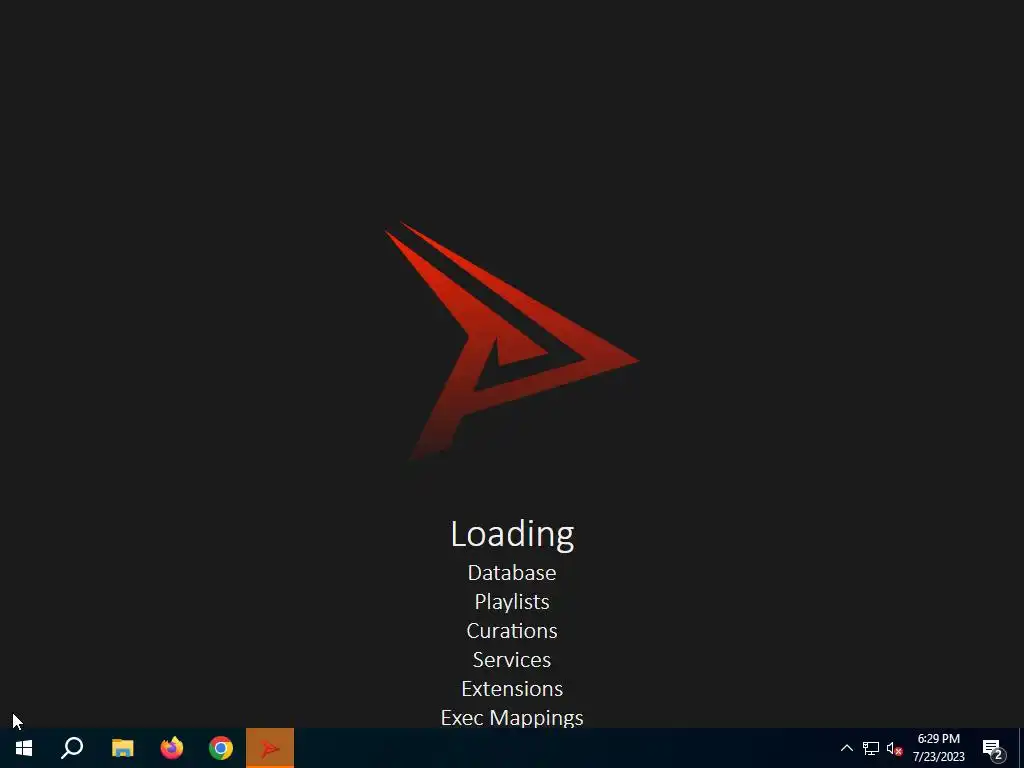This screenshot has height=768, width=1024.
Task: Show hidden system tray icons
Action: click(846, 748)
